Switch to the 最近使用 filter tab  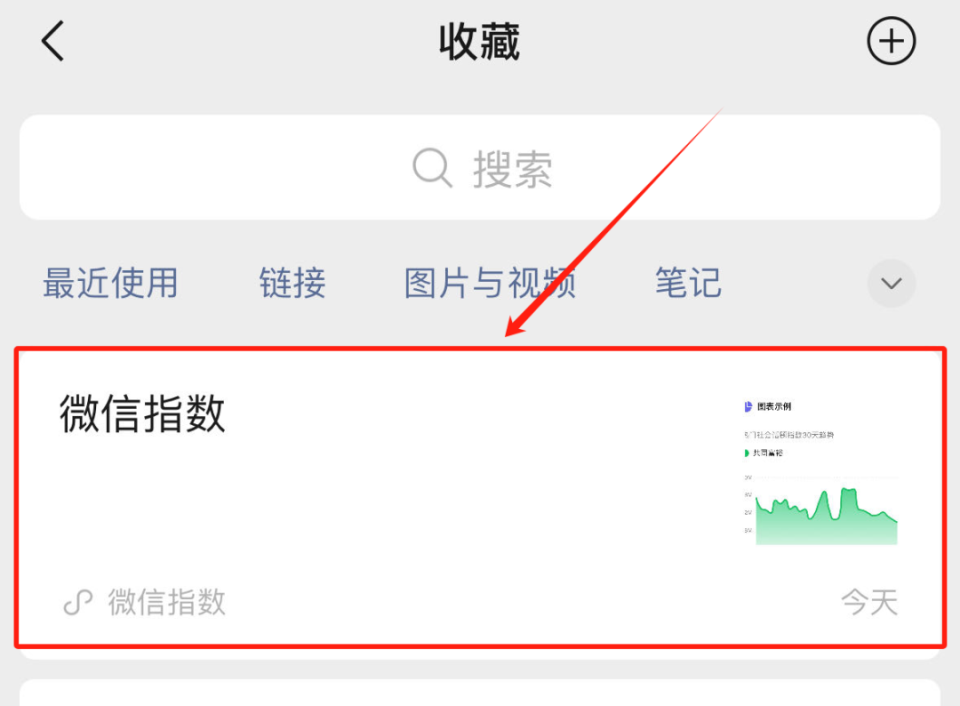click(x=110, y=283)
